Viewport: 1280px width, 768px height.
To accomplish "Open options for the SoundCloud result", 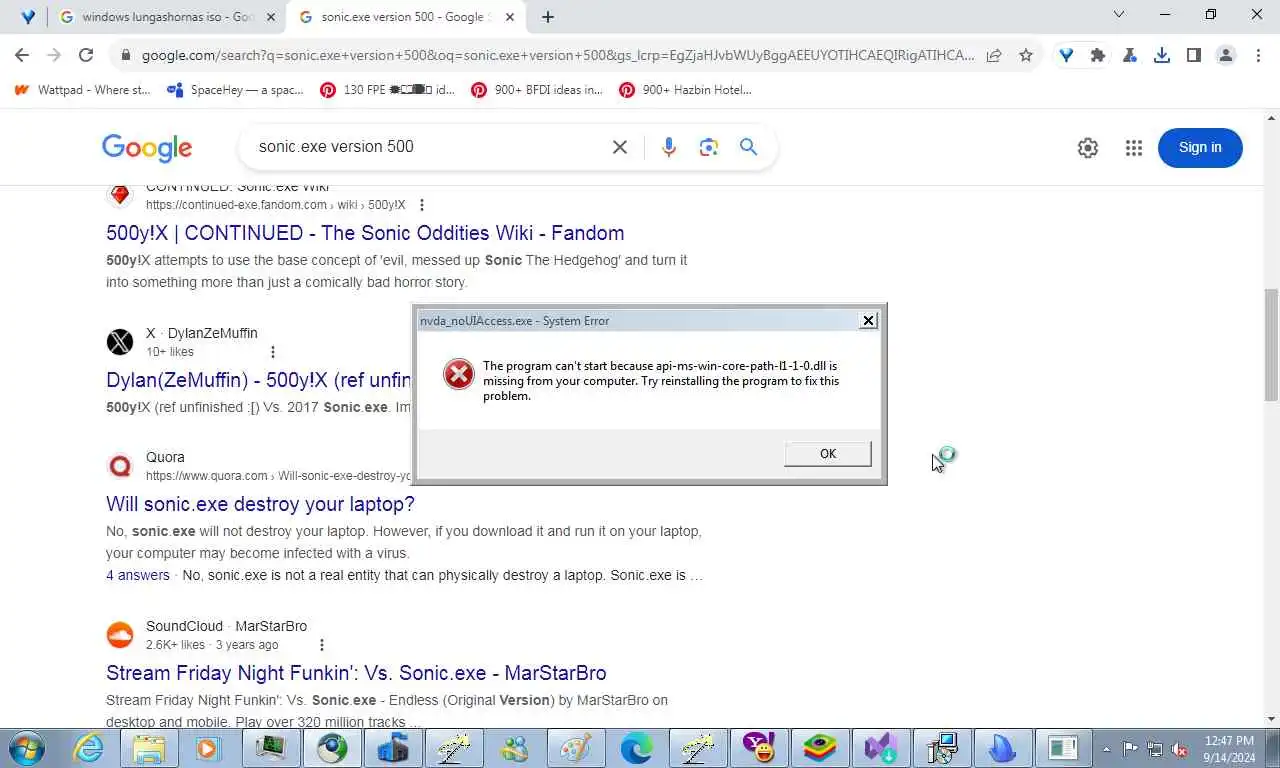I will pos(321,645).
